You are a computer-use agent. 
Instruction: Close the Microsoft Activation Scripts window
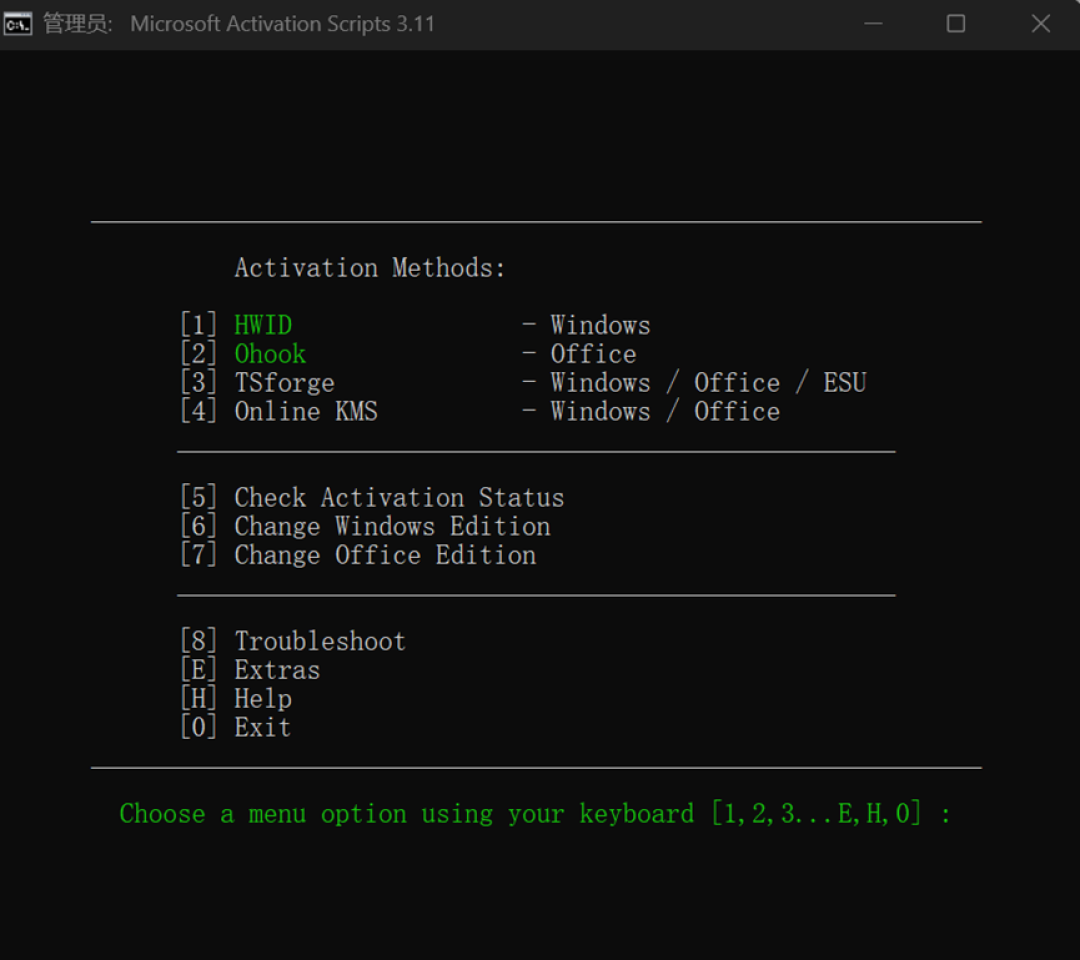(1040, 24)
